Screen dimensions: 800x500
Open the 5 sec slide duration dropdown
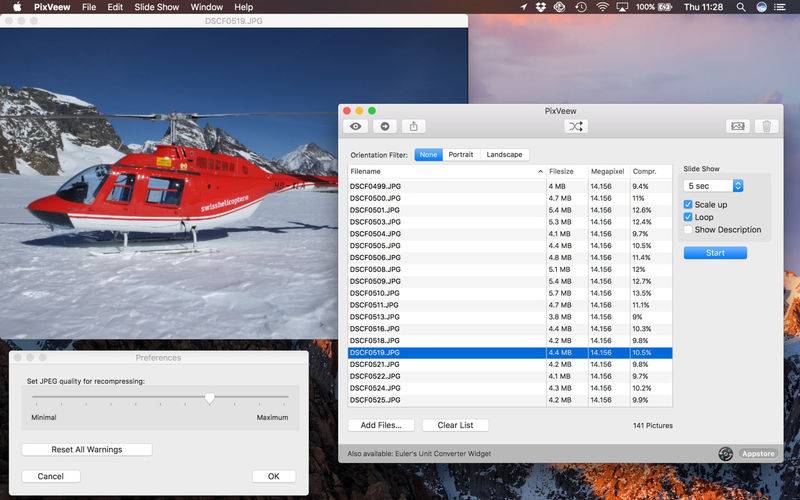[713, 186]
